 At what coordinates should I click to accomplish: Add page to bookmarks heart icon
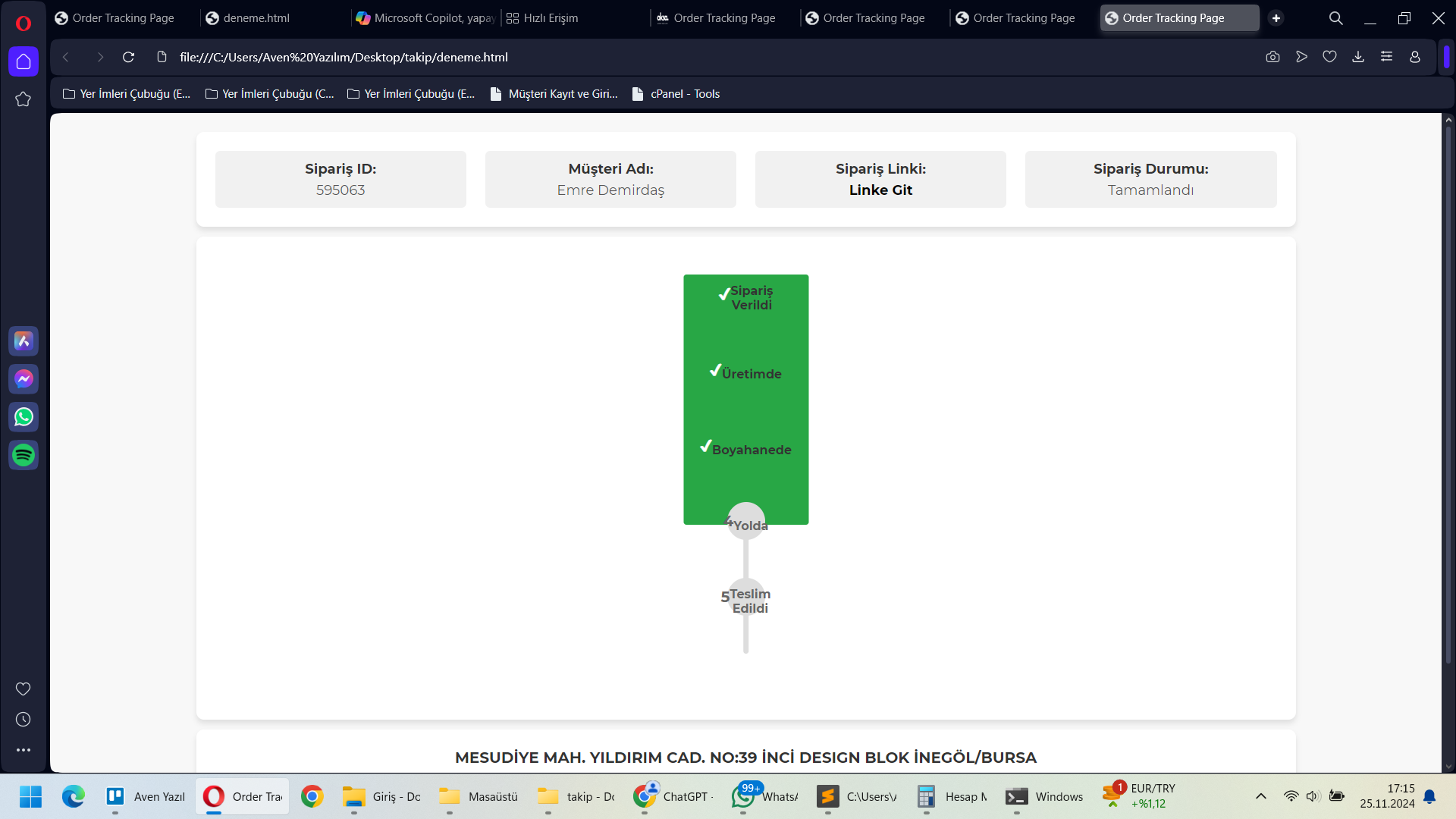tap(1329, 57)
